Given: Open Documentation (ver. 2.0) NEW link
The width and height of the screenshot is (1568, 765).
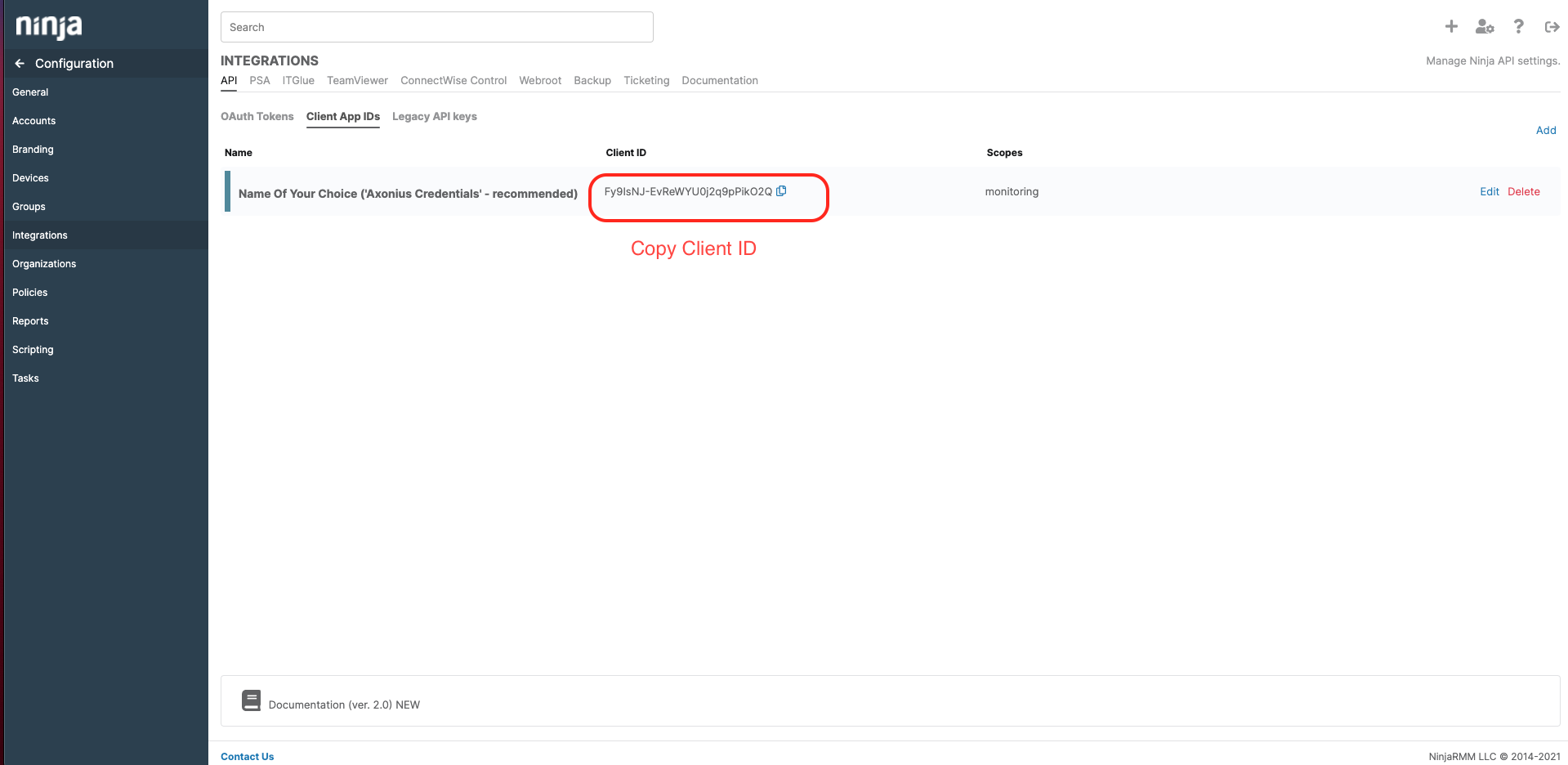Looking at the screenshot, I should tap(344, 705).
